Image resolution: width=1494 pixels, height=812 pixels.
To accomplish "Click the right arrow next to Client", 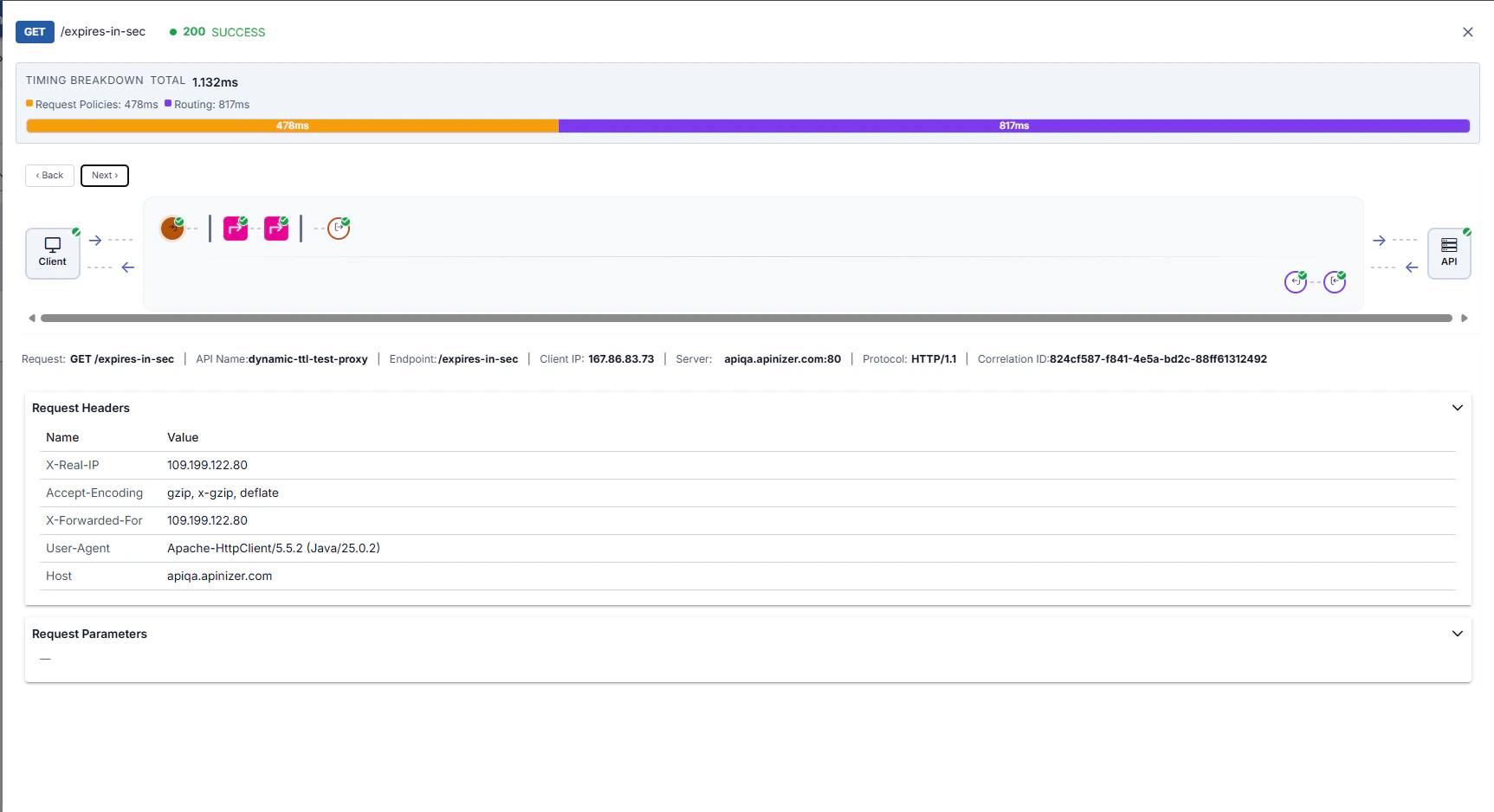I will [x=95, y=241].
